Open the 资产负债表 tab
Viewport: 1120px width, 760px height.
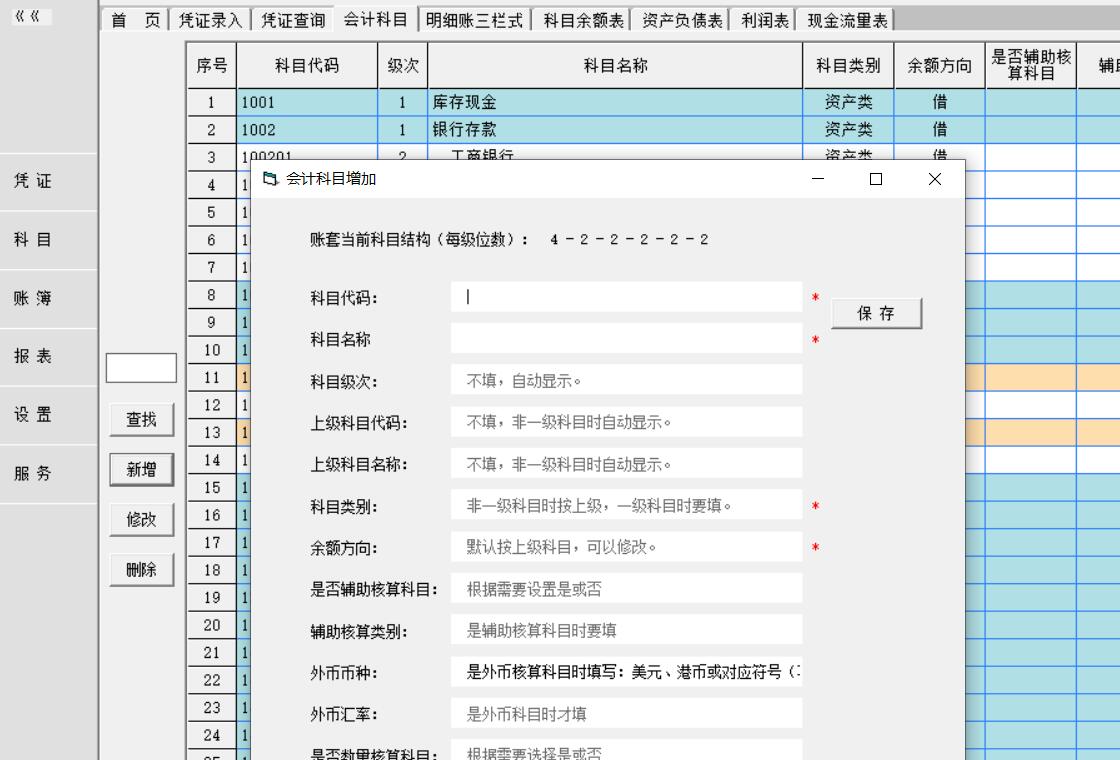[x=682, y=20]
